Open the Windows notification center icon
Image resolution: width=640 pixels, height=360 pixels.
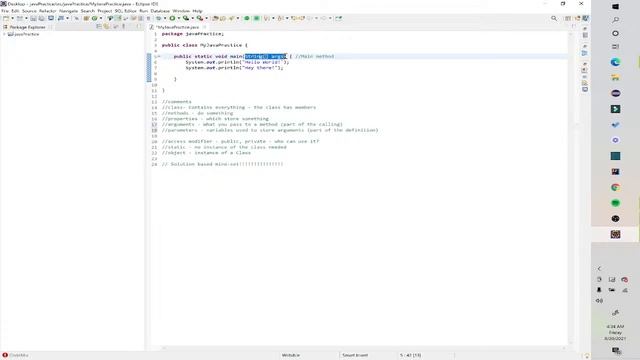click(x=616, y=351)
